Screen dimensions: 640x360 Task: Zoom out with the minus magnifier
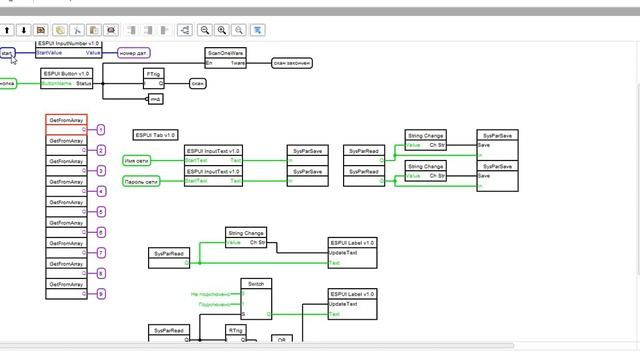tap(205, 30)
